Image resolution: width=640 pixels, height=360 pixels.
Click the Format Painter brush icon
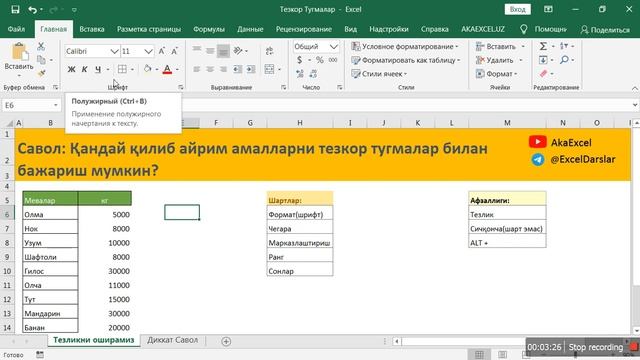(41, 73)
